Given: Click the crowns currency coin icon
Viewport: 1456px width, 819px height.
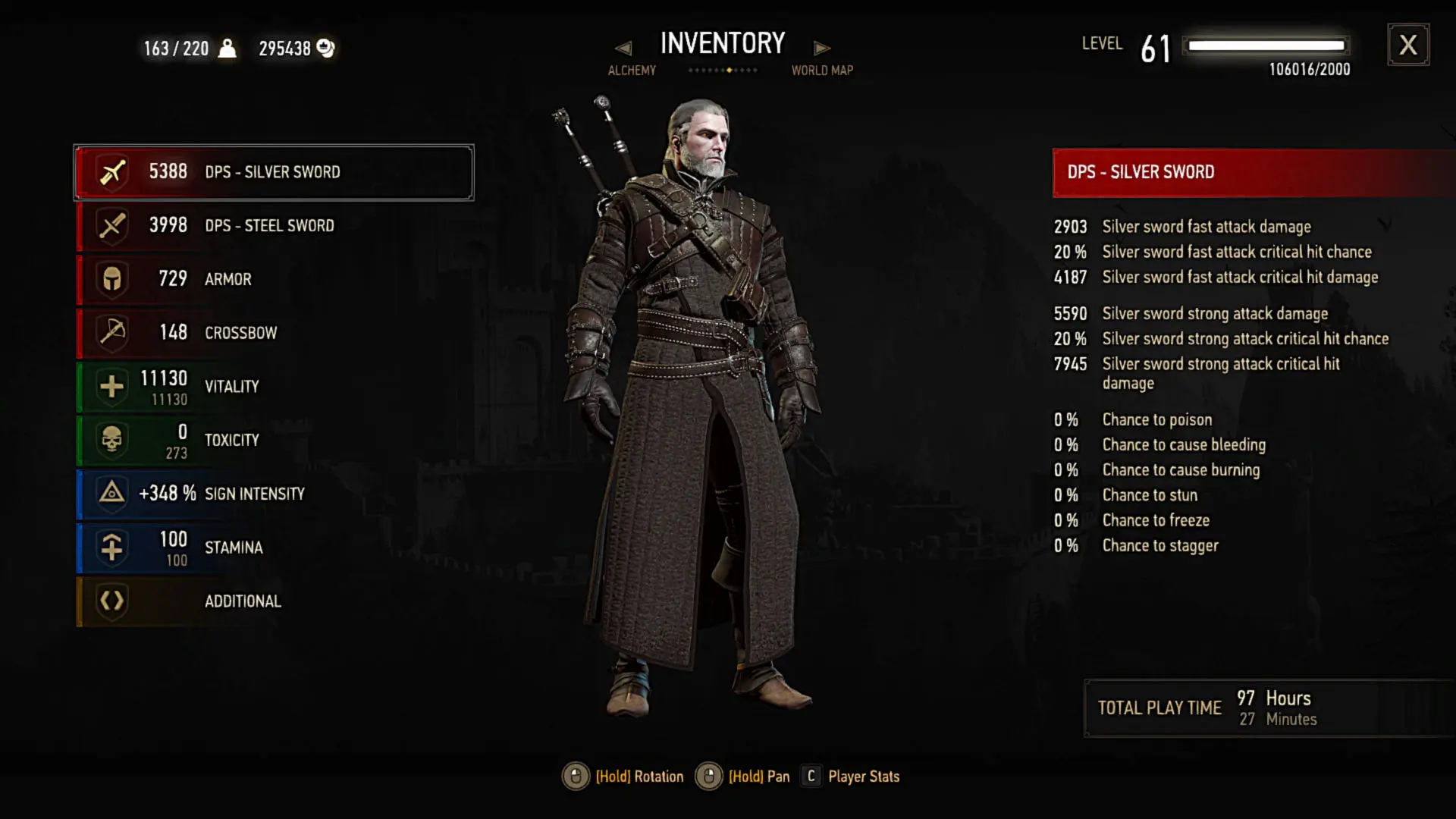Looking at the screenshot, I should [x=325, y=49].
